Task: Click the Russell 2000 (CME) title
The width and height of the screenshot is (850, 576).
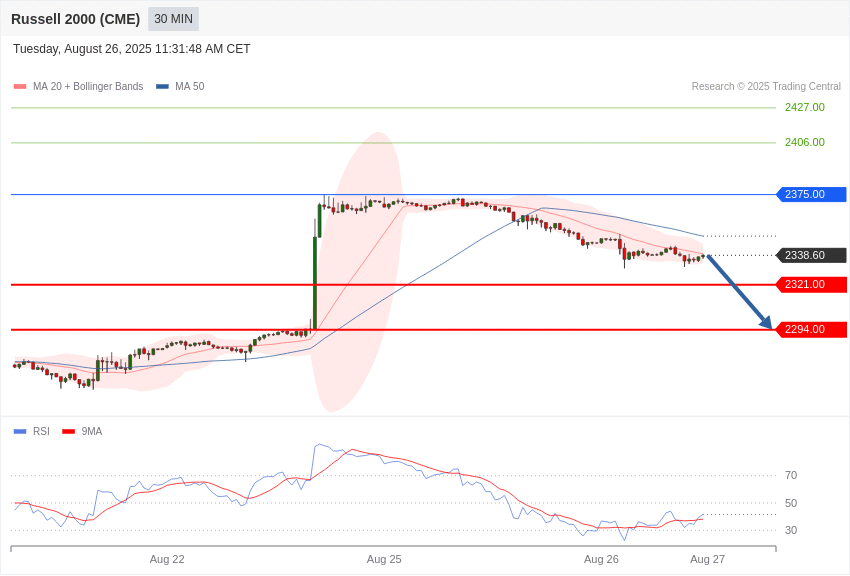Action: tap(75, 19)
